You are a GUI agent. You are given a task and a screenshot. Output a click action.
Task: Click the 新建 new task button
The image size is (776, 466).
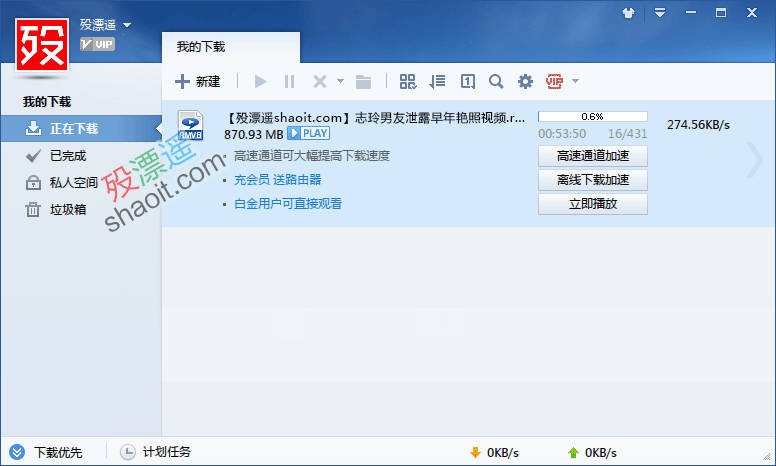click(x=197, y=81)
